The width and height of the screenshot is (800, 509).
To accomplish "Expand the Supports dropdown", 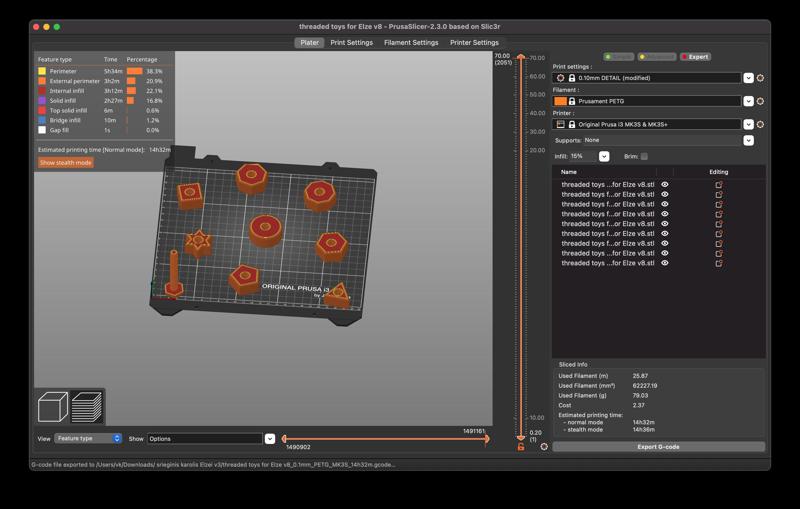I will (748, 140).
